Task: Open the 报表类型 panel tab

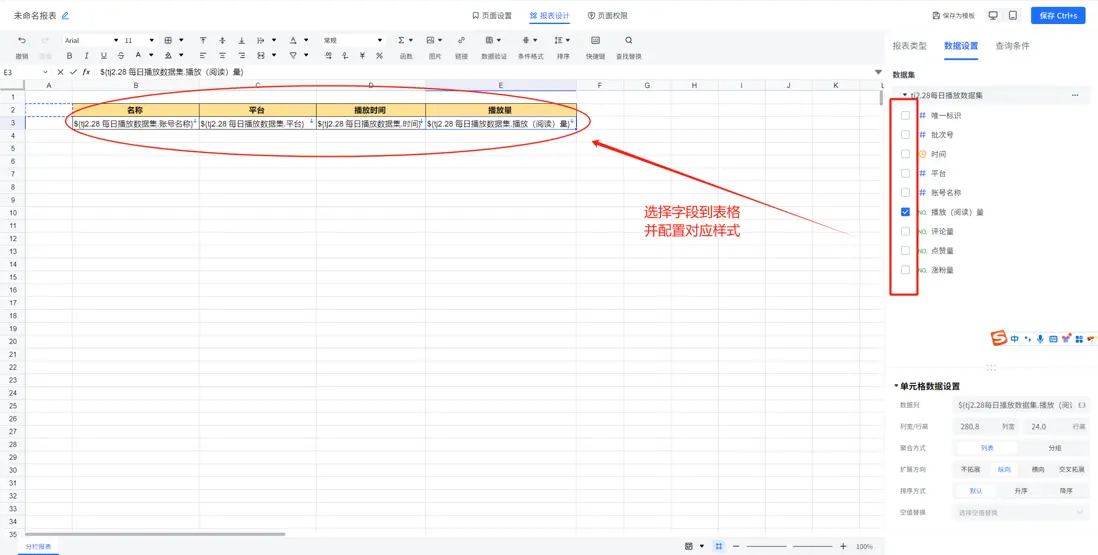Action: pos(909,45)
